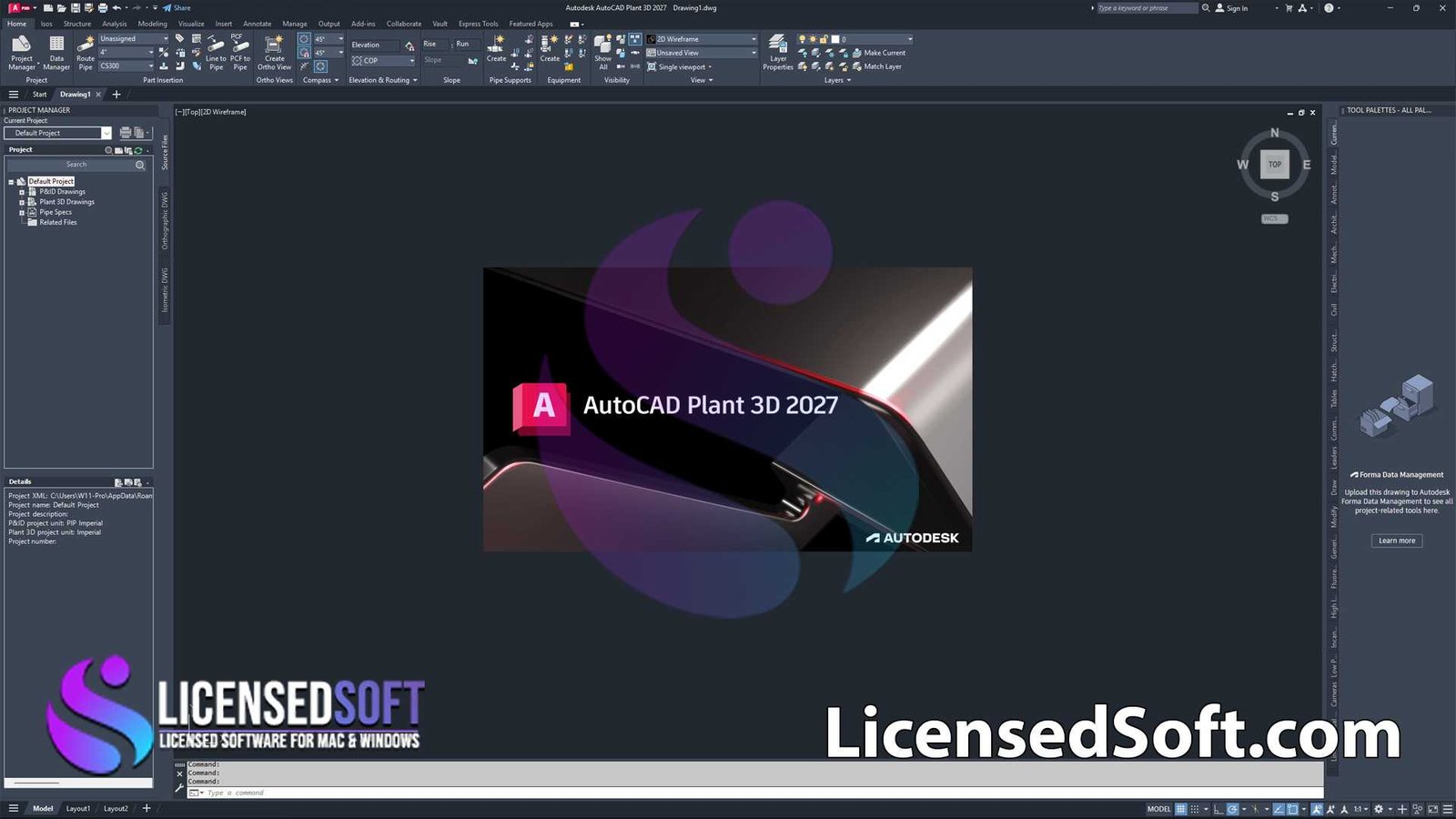Open the CS300 pipe spec dropdown
The width and height of the screenshot is (1456, 819).
coord(151,66)
